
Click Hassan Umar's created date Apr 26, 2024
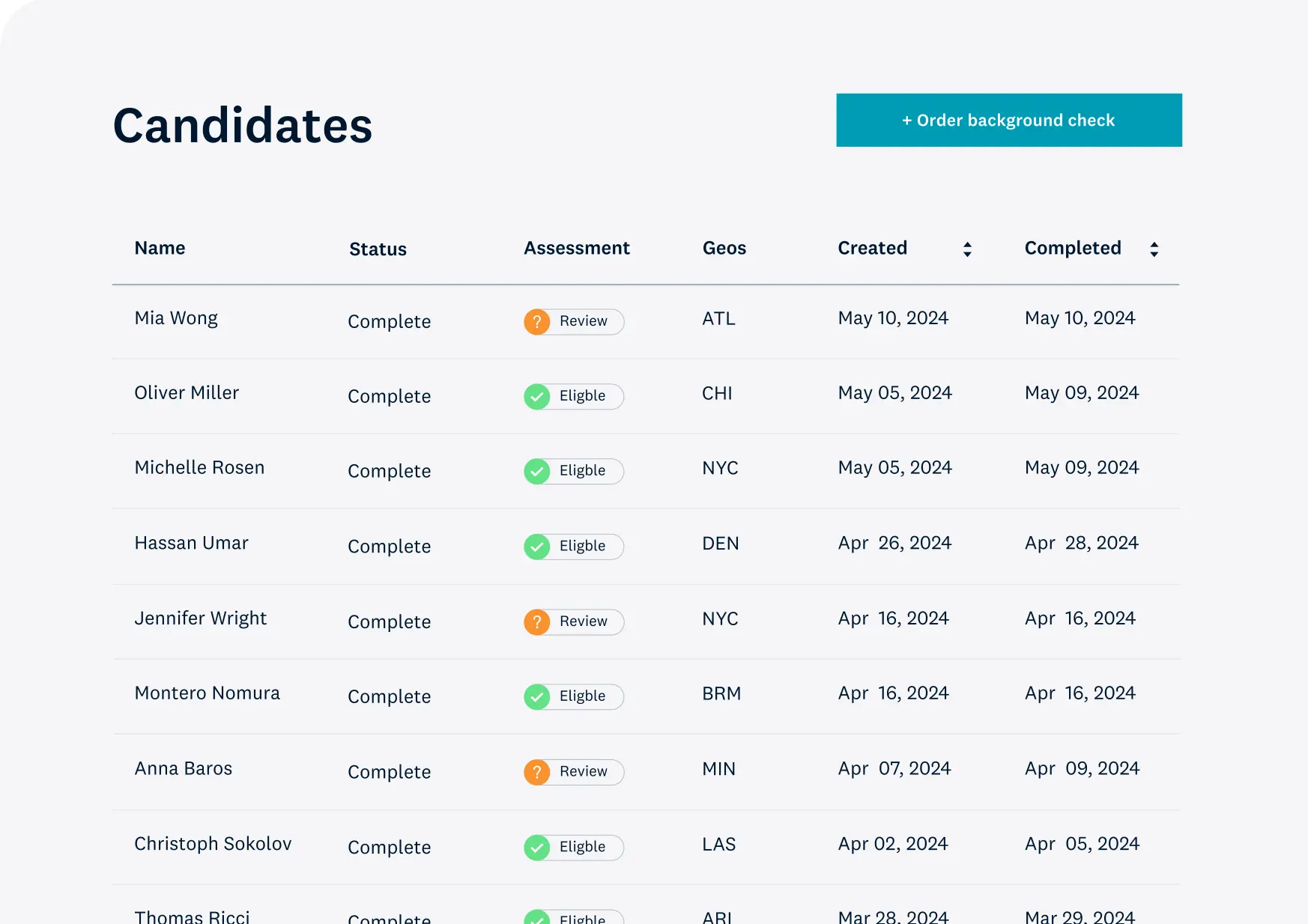(x=894, y=544)
